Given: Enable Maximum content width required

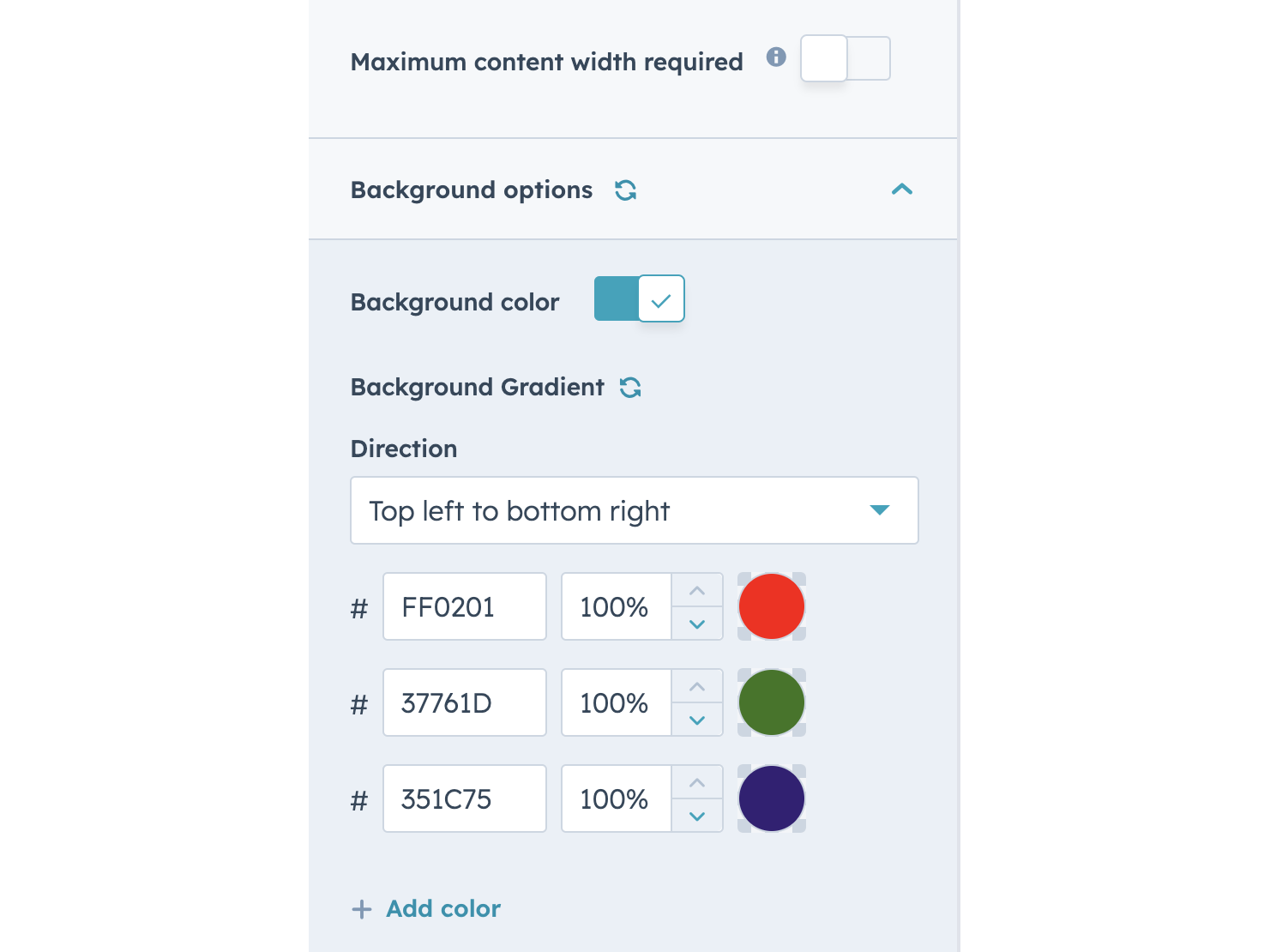Looking at the screenshot, I should pyautogui.click(x=845, y=58).
